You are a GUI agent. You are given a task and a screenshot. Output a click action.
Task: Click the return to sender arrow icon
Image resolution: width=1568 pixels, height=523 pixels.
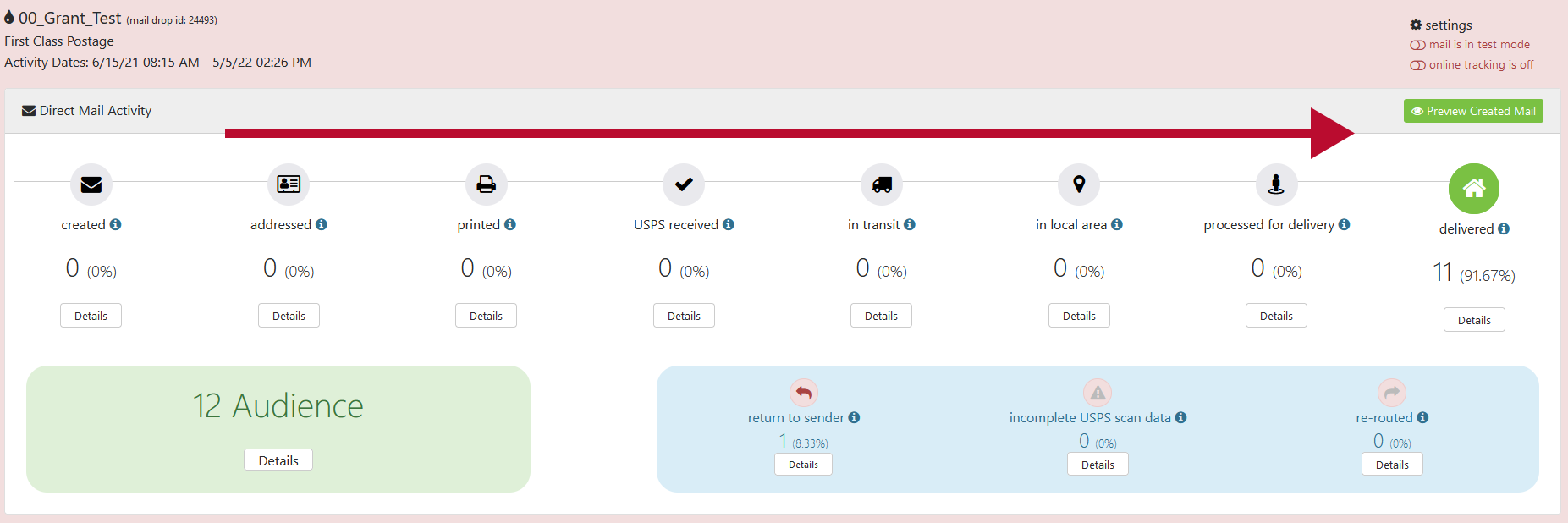(x=804, y=393)
